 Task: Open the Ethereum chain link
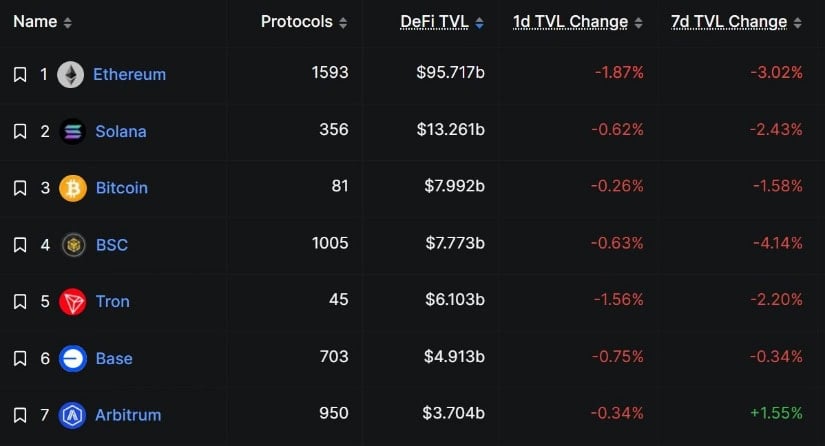[x=129, y=74]
